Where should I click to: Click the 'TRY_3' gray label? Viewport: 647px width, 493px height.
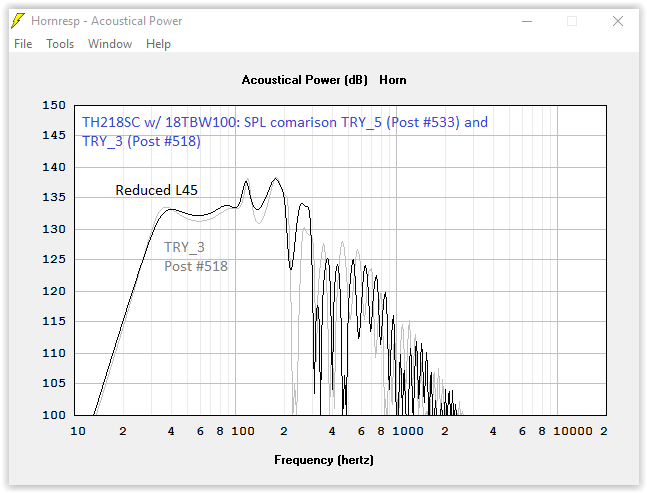(x=184, y=247)
